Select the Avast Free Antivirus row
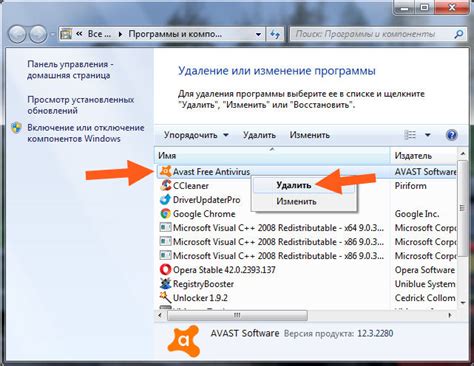Image resolution: width=474 pixels, height=366 pixels. point(306,172)
